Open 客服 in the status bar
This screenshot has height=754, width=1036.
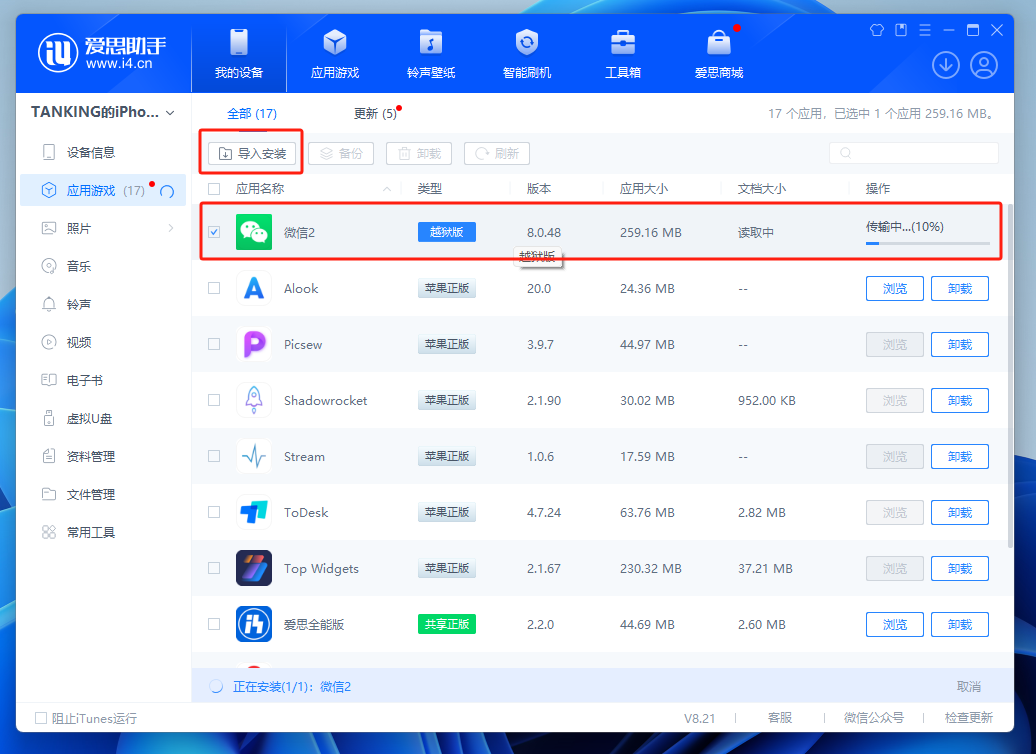click(x=780, y=718)
